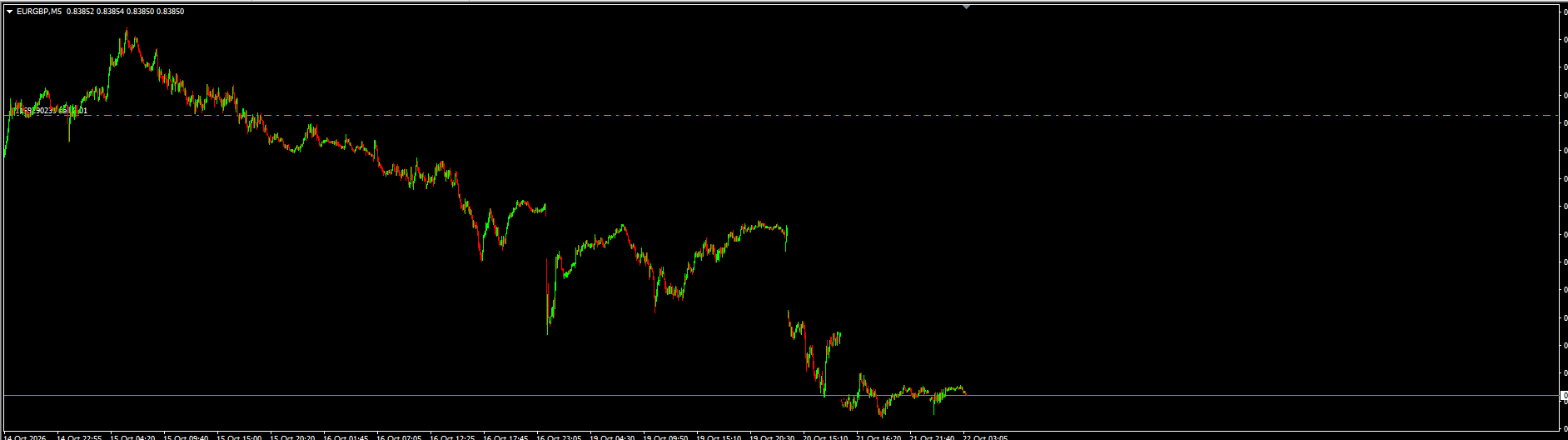Click the sell order label on the dashed line
The image size is (1568, 440).
click(48, 110)
